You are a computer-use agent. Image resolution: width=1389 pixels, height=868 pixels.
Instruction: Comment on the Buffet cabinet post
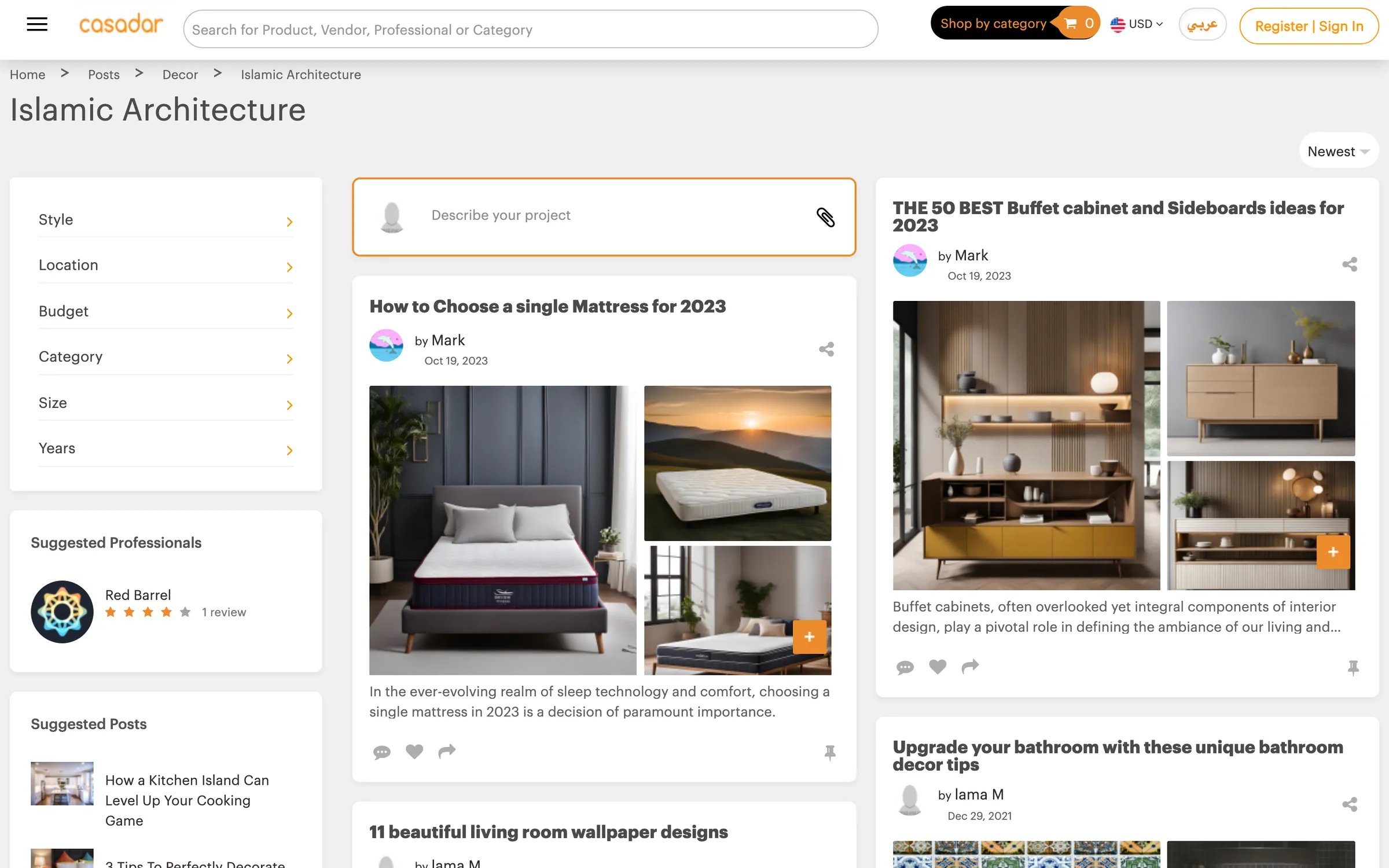(x=905, y=667)
